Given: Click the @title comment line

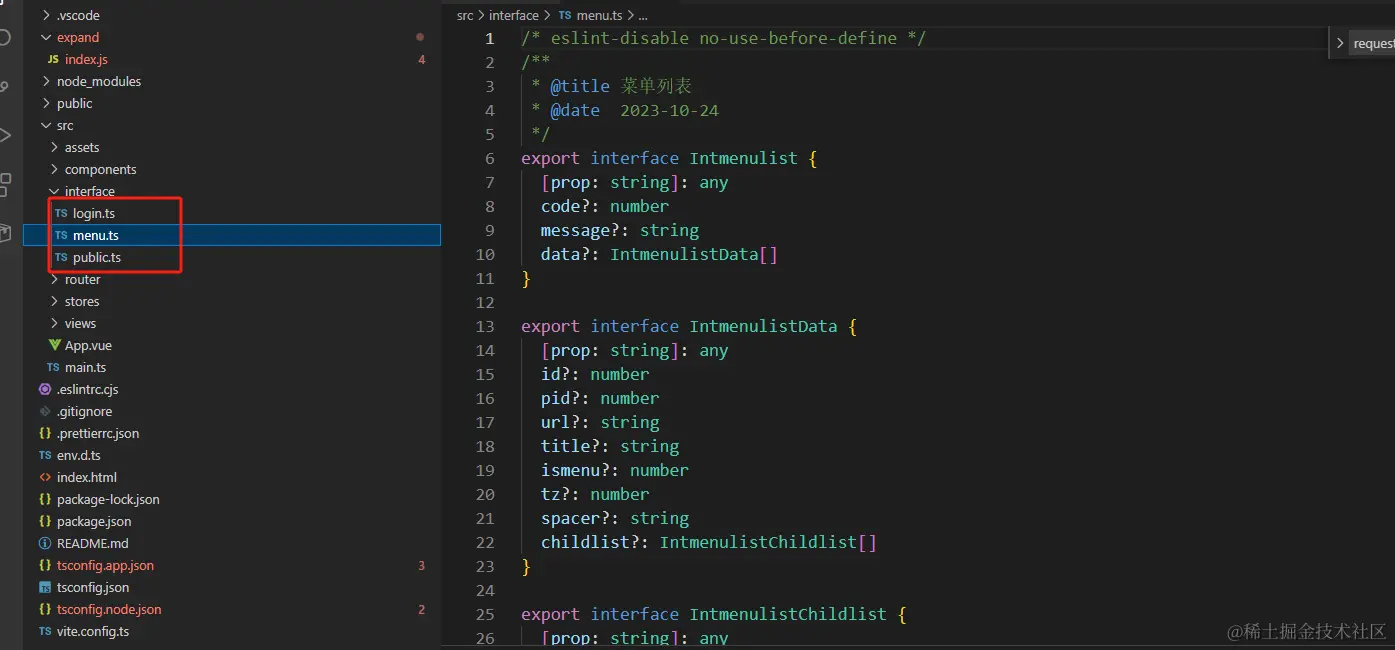Looking at the screenshot, I should pos(611,87).
